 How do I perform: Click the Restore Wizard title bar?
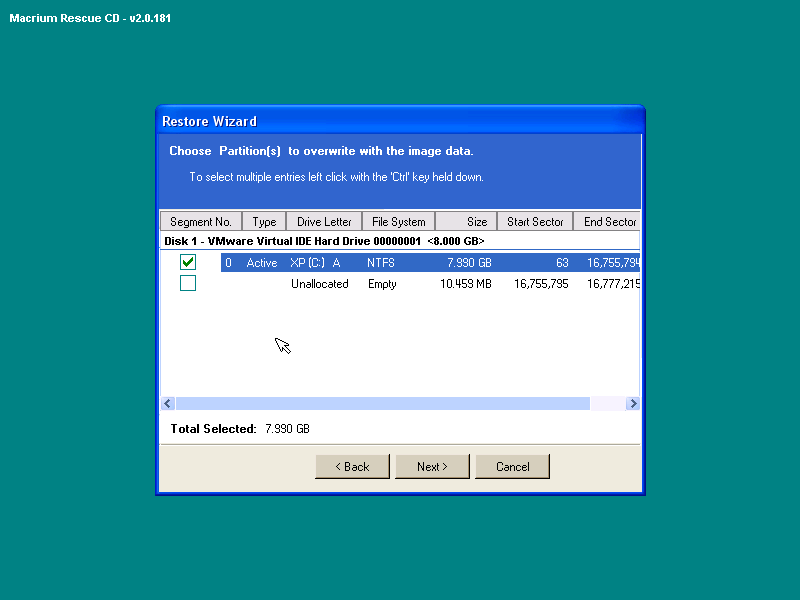click(400, 121)
